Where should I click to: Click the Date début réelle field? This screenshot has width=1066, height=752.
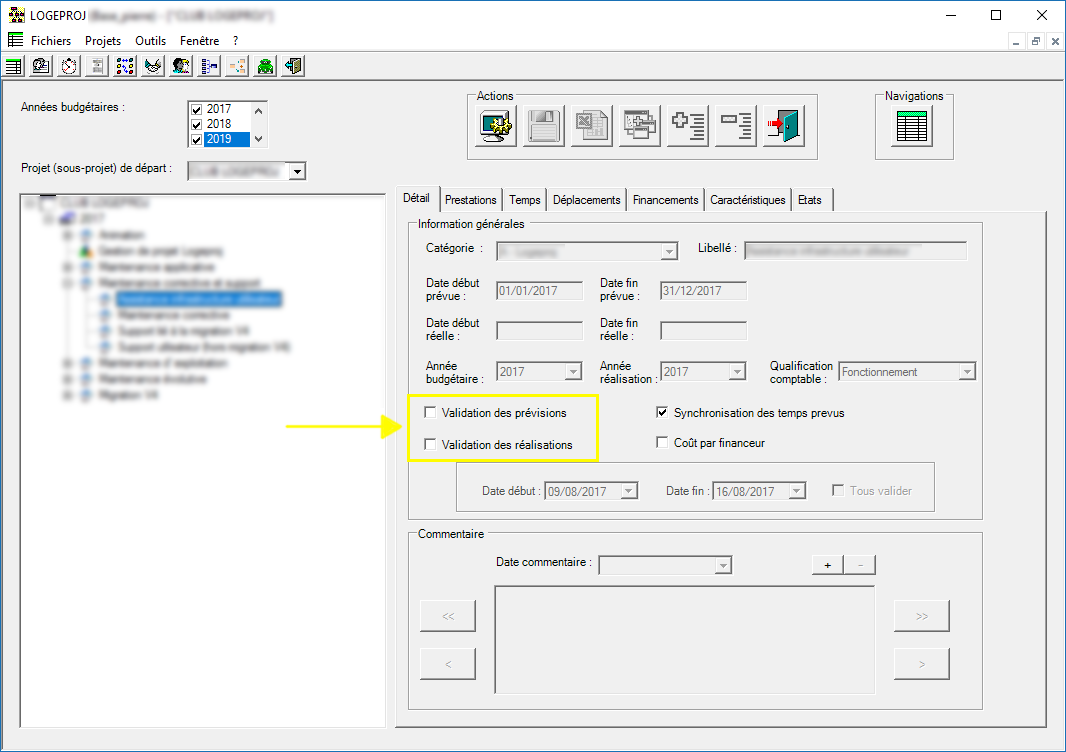pyautogui.click(x=540, y=331)
